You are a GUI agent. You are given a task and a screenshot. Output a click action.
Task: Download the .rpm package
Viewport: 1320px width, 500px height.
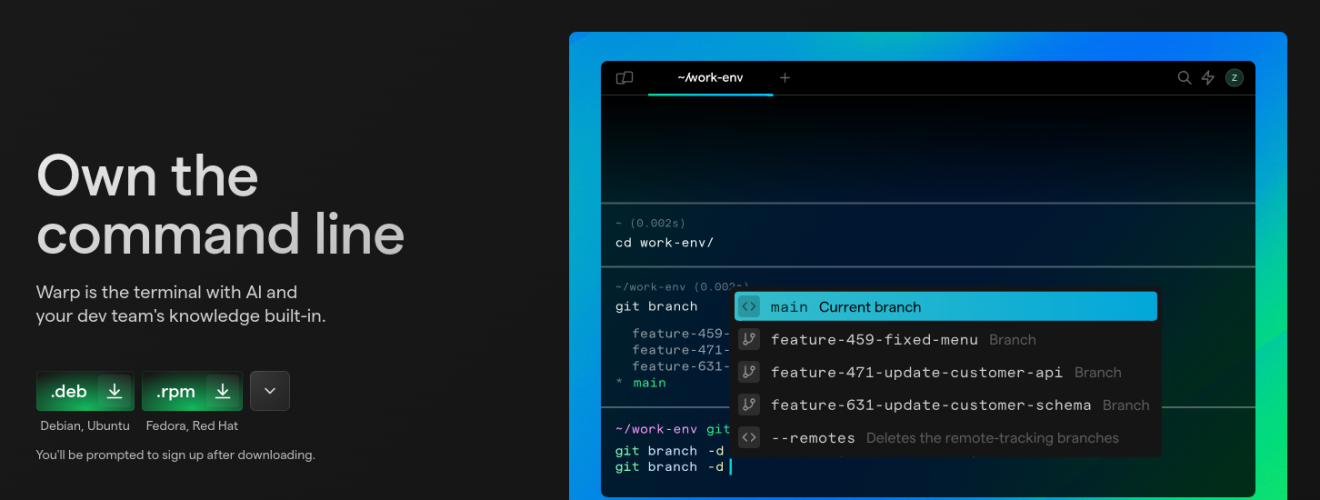click(192, 391)
